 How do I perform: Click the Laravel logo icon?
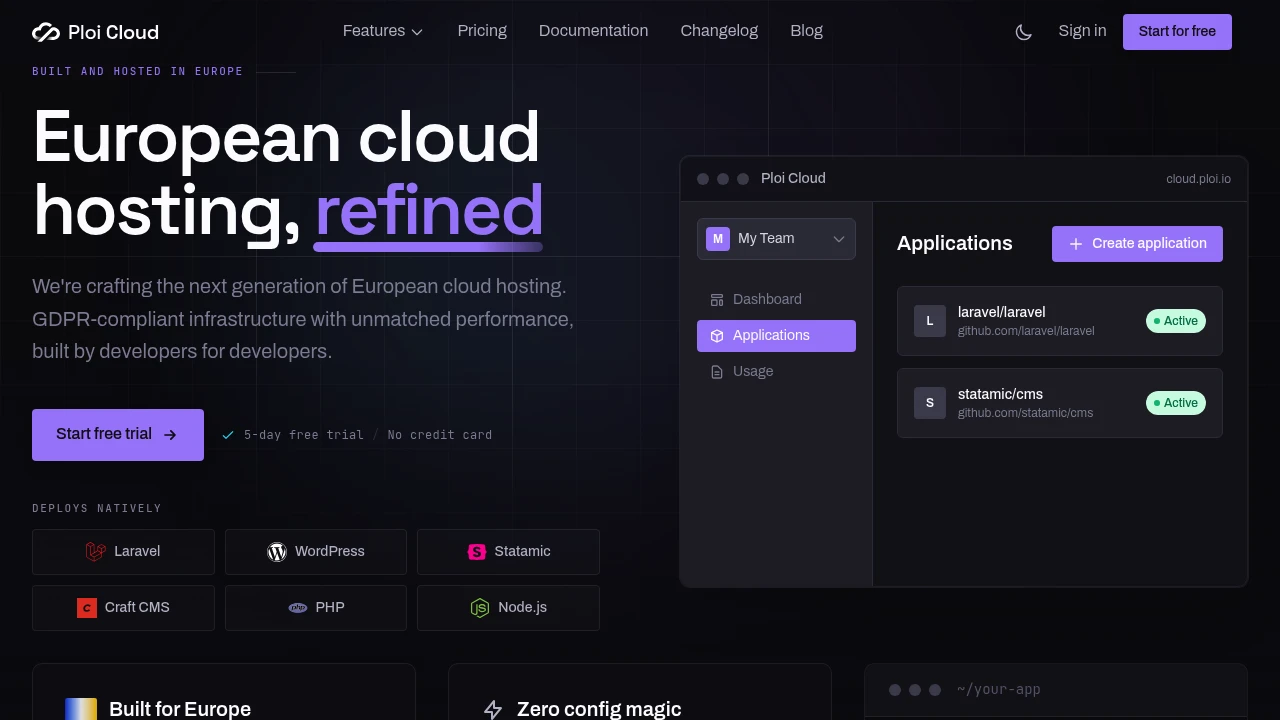coord(96,551)
